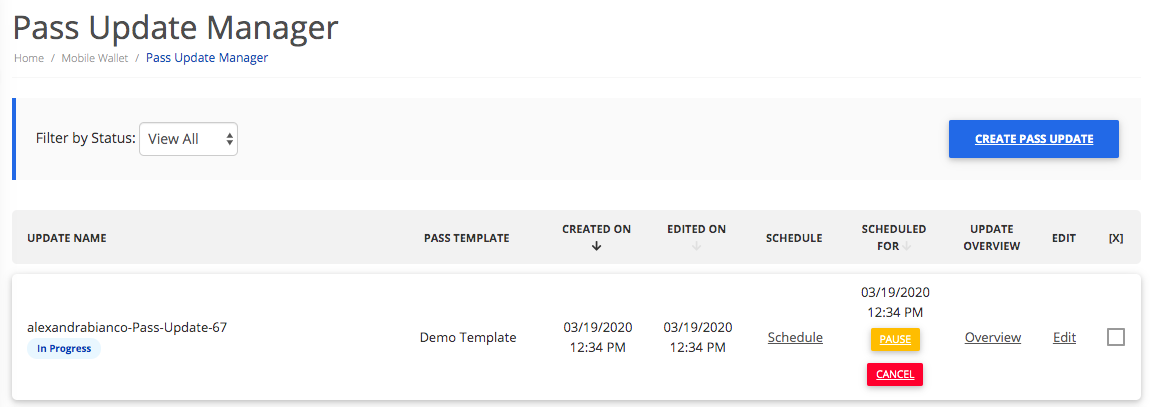
Task: Click the Demo Template cell
Action: tap(468, 337)
